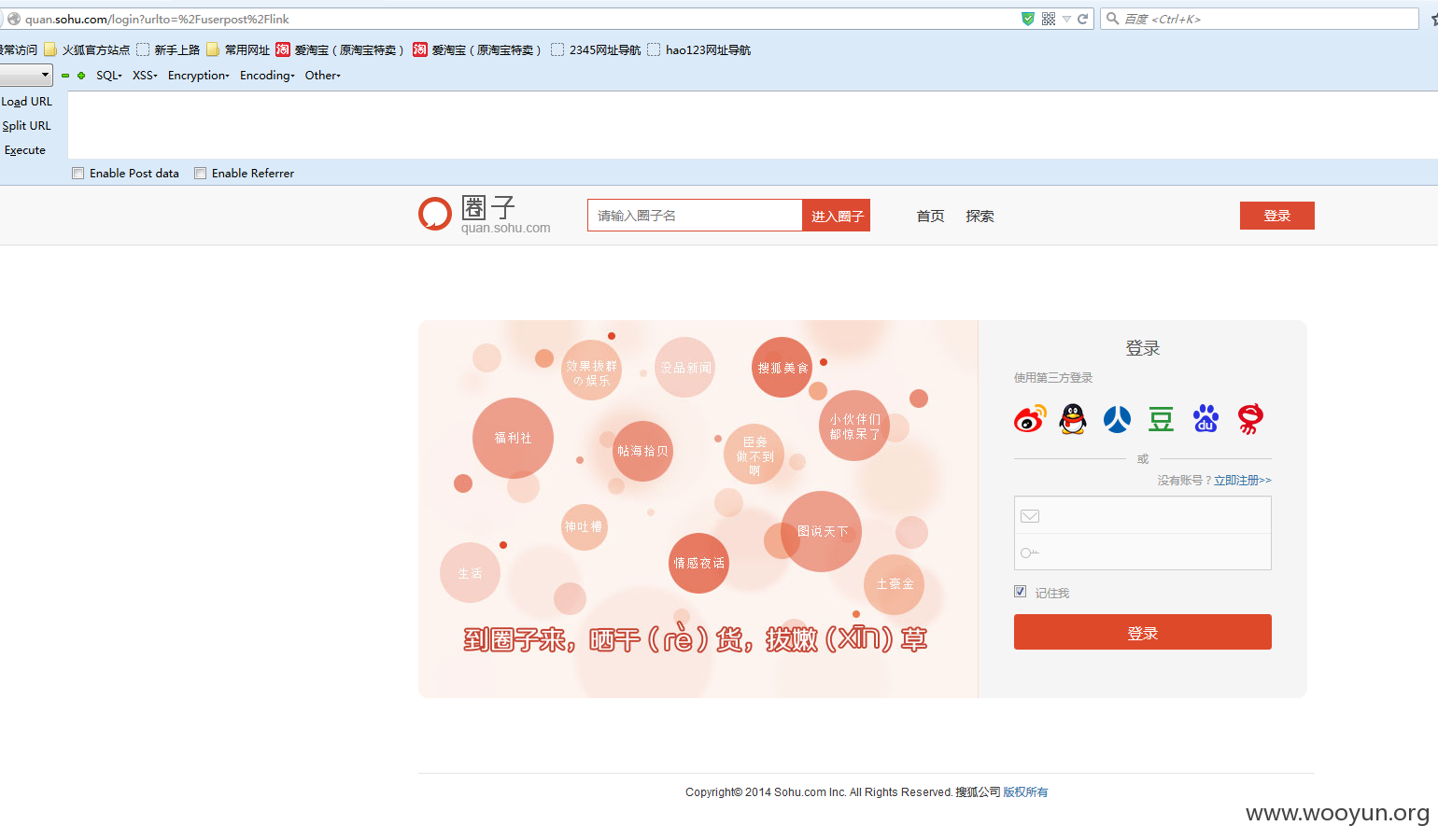Open hao123网址导航 bookmark
1438x840 pixels.
point(698,49)
